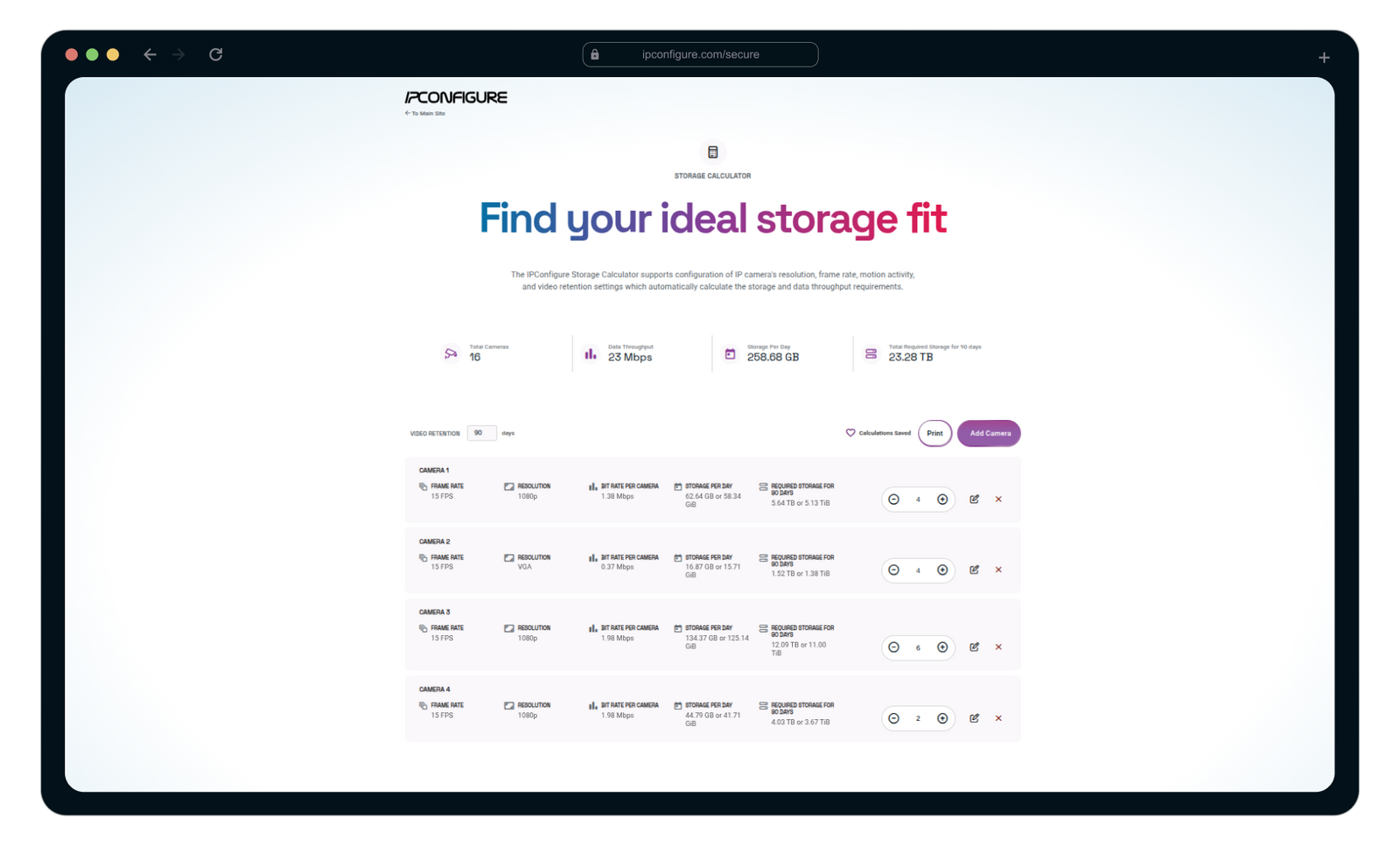The image size is (1400, 846).
Task: Click the Frame Rate icon under Camera 2
Action: click(423, 556)
